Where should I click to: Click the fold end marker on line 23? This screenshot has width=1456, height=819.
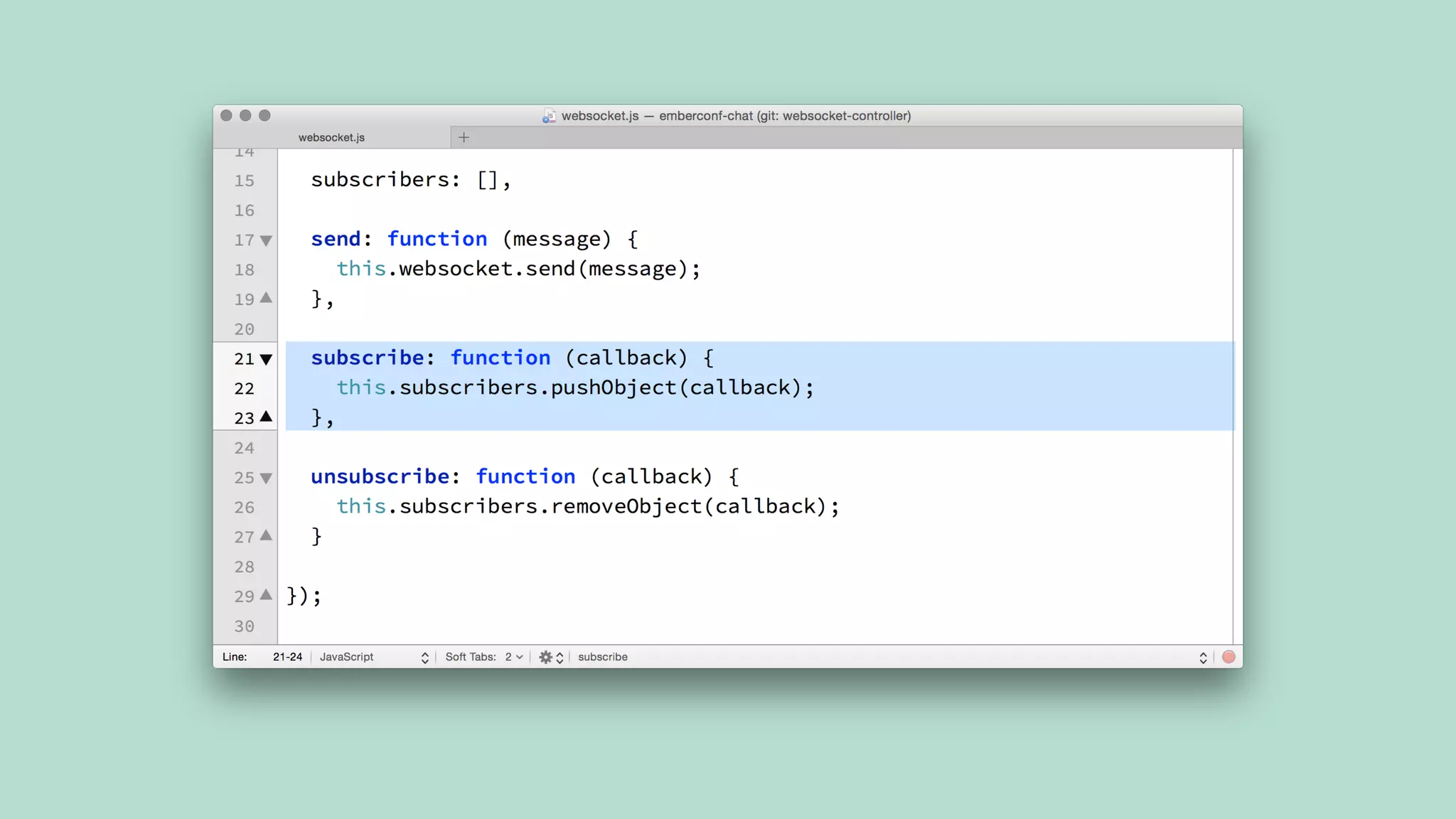pyautogui.click(x=266, y=417)
